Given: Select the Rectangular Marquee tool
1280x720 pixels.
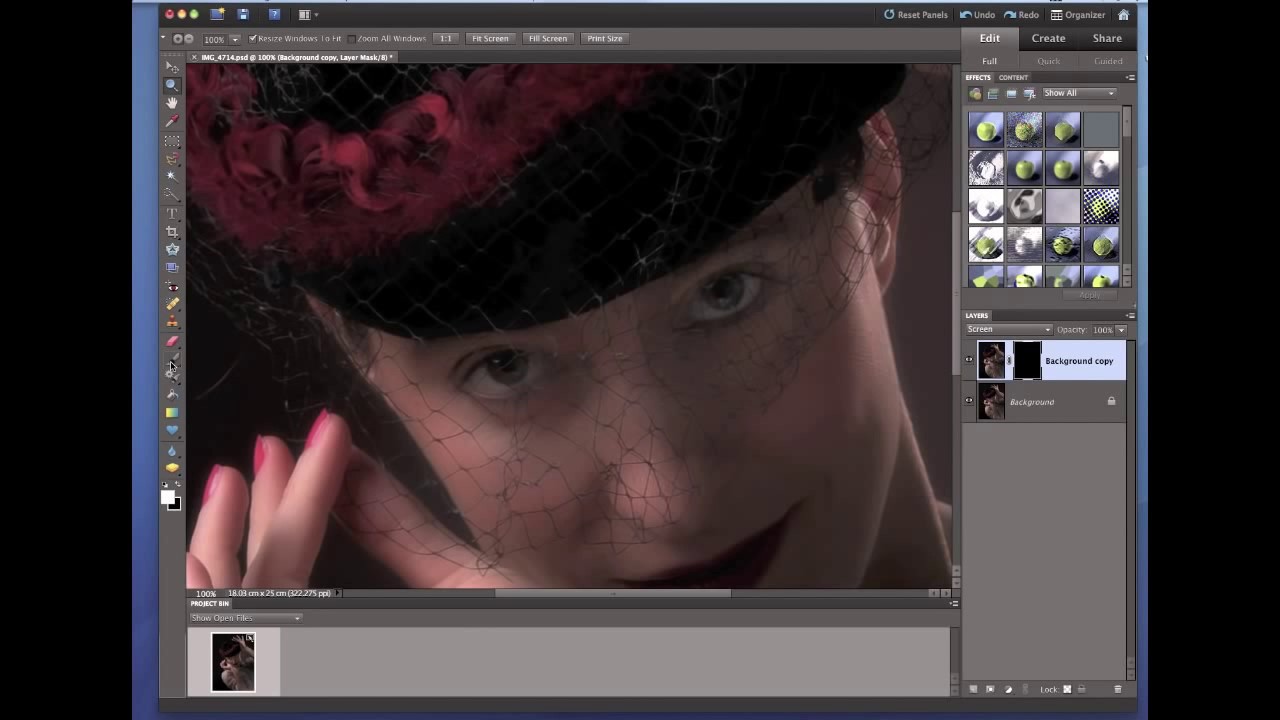Looking at the screenshot, I should [x=172, y=141].
